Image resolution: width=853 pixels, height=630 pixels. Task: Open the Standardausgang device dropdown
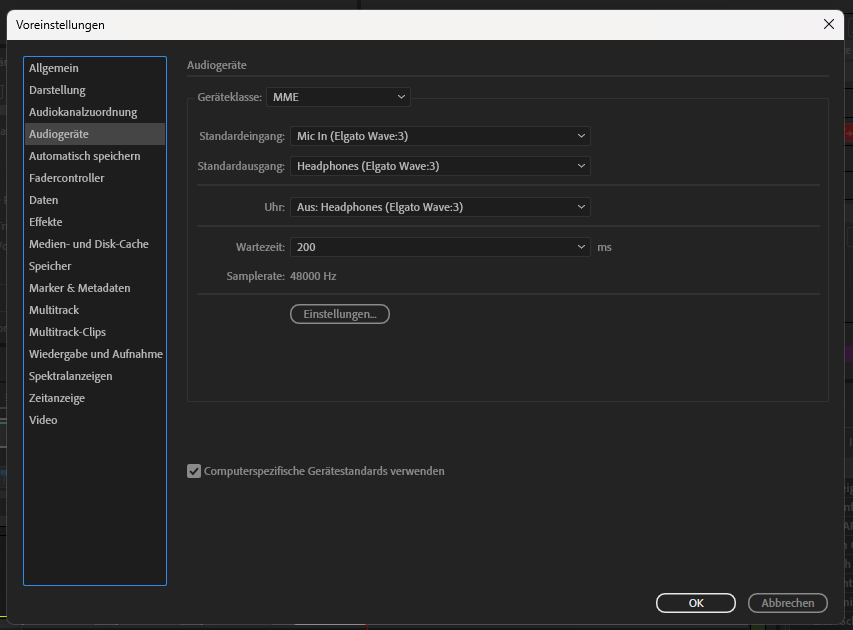[x=440, y=166]
